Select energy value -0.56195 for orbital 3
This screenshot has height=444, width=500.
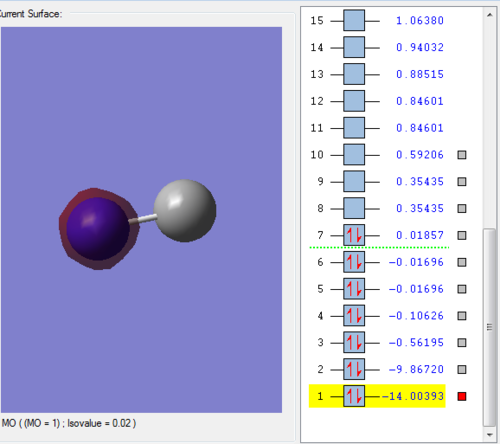click(x=416, y=343)
